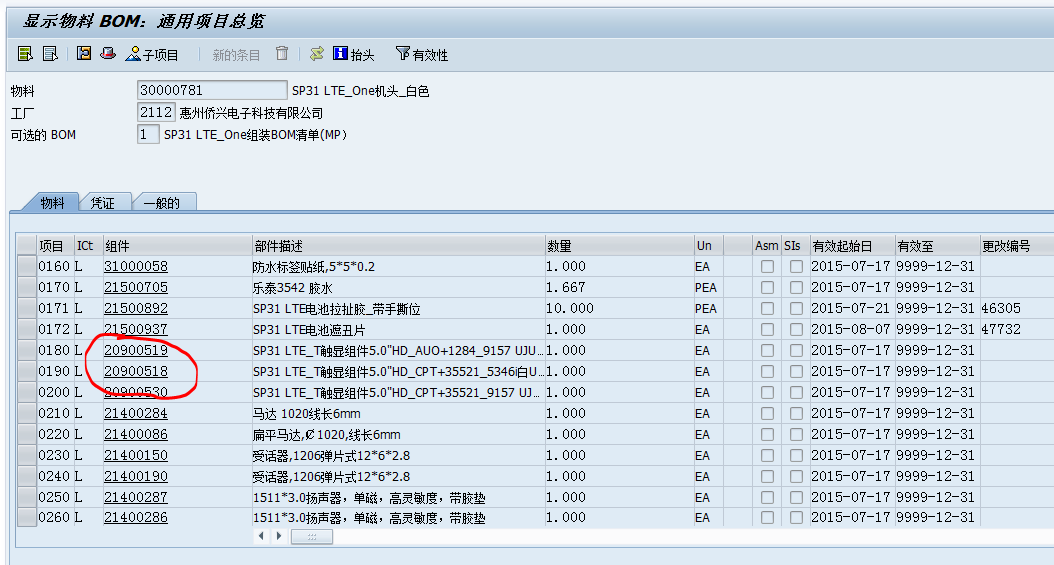Screen dimensions: 1054x565
Task: Click the 数量 column header
Action: click(619, 245)
